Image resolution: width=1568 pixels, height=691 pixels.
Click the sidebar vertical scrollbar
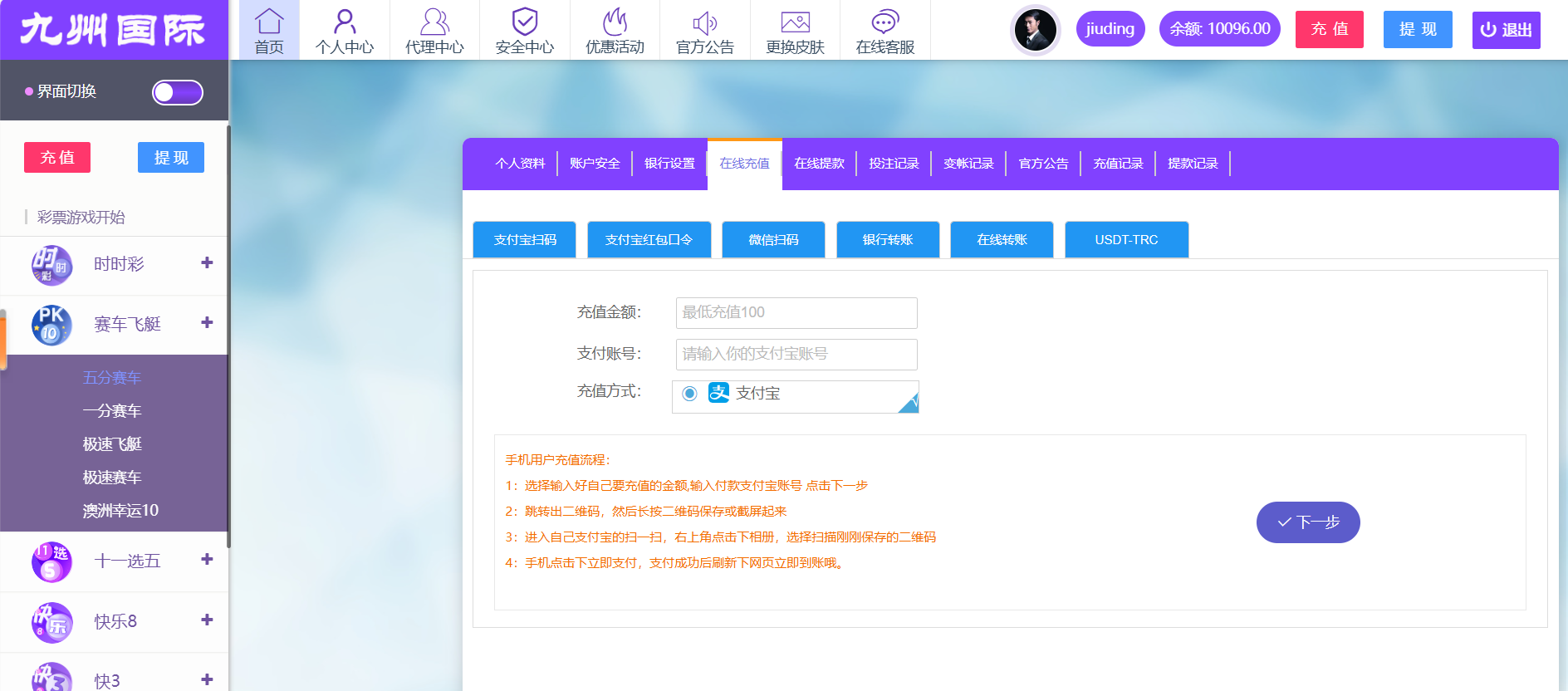[229, 336]
